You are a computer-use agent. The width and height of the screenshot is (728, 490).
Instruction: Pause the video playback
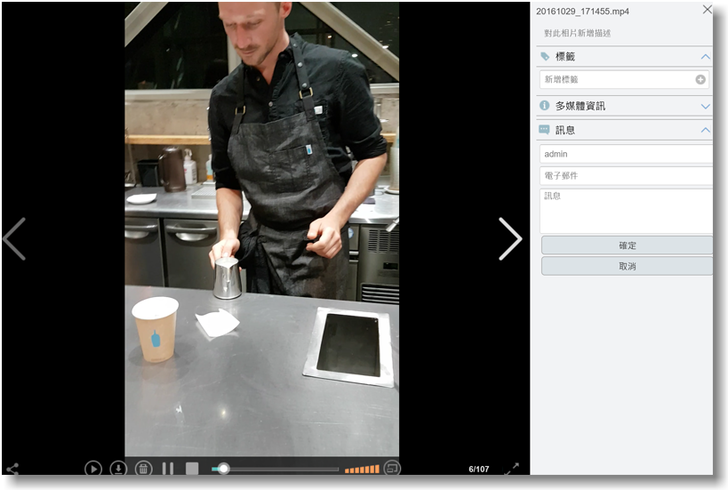pyautogui.click(x=168, y=469)
